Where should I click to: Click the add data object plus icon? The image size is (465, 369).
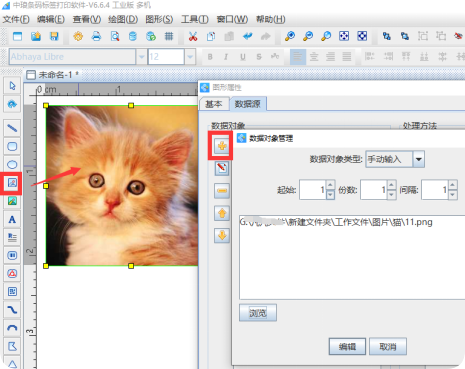tap(222, 146)
